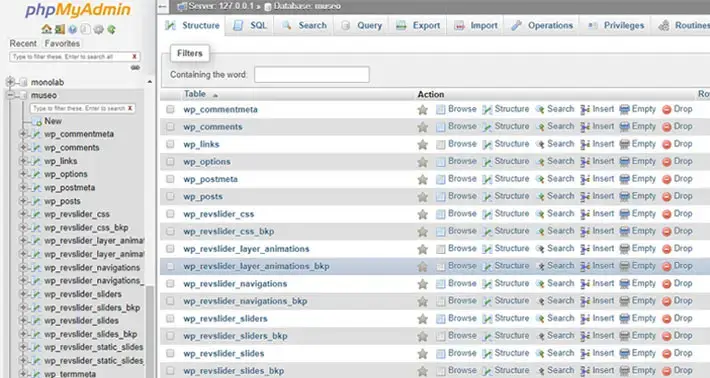Screen dimensions: 710x378
Task: Check the wp_comments table checkbox
Action: coord(170,127)
